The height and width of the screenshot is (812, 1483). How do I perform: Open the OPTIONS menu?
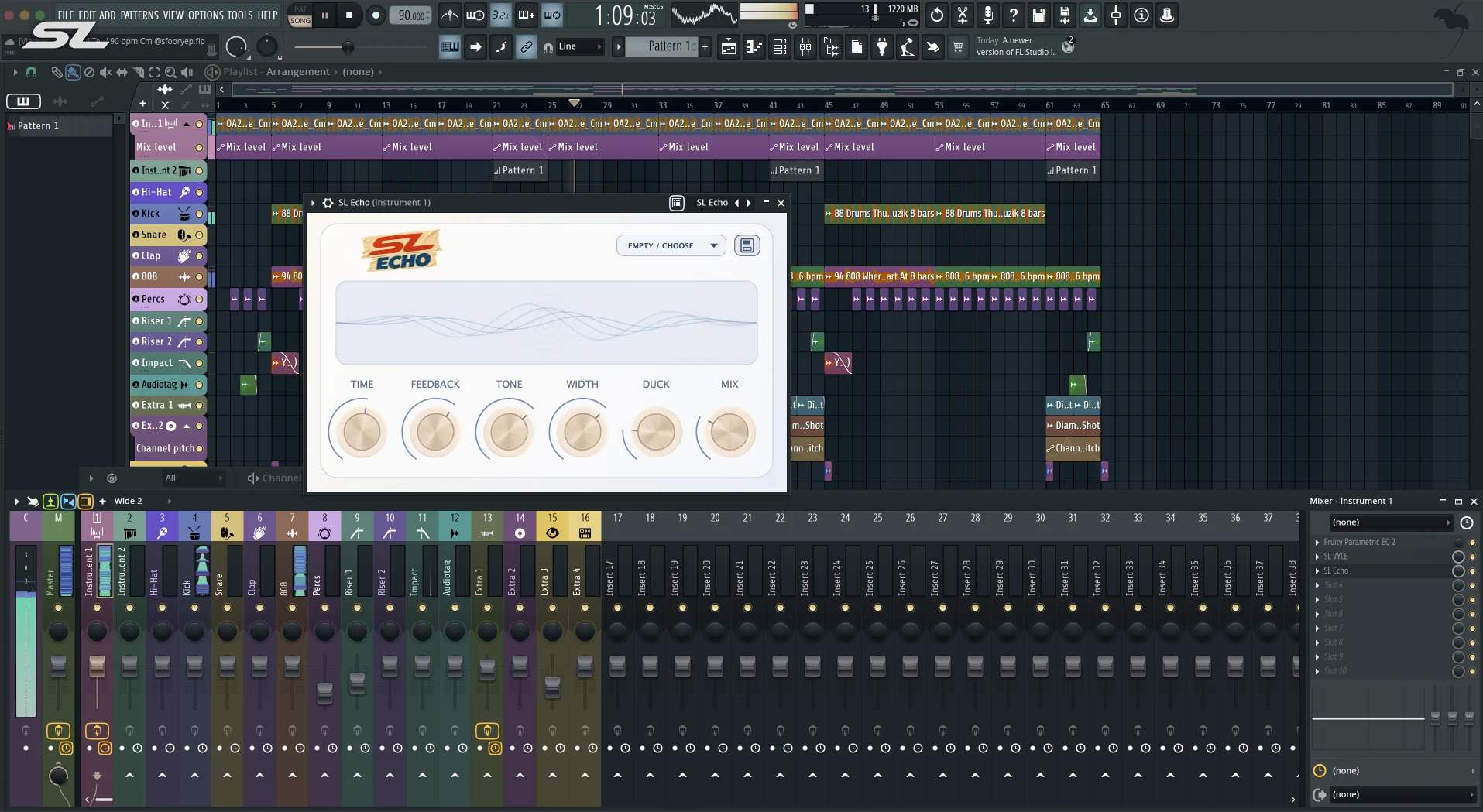click(x=205, y=15)
